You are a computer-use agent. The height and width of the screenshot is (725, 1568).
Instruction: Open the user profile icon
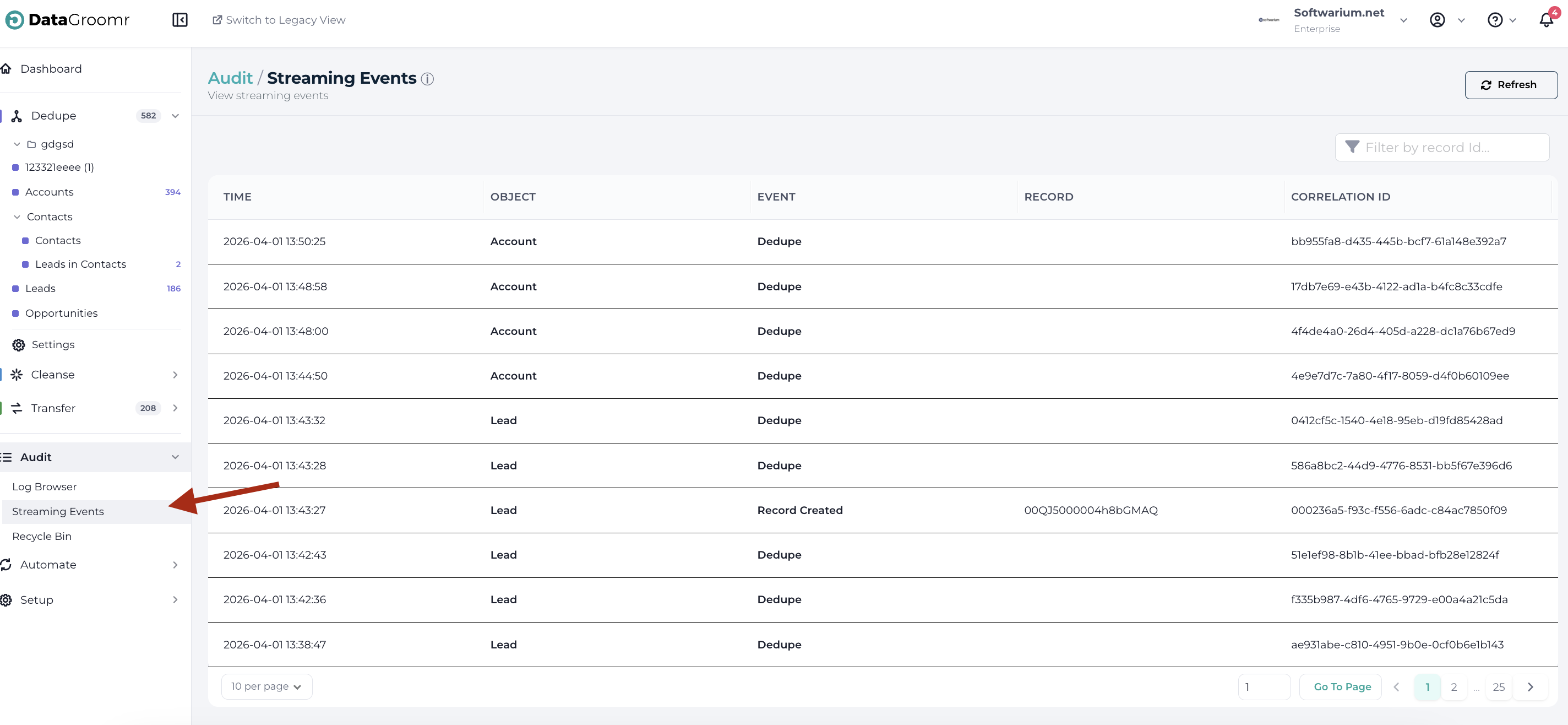(1436, 20)
